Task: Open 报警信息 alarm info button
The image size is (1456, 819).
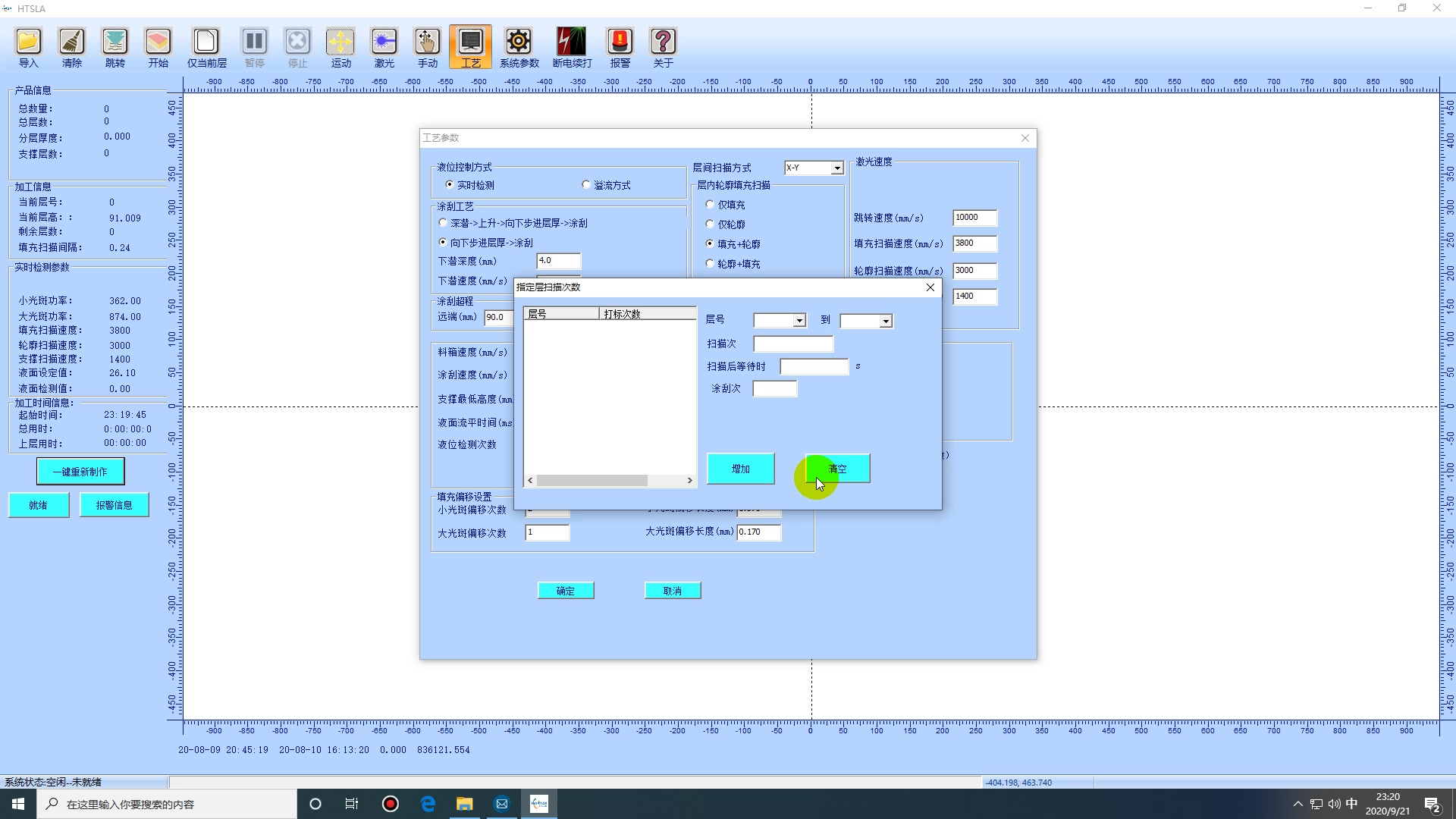Action: (x=114, y=505)
